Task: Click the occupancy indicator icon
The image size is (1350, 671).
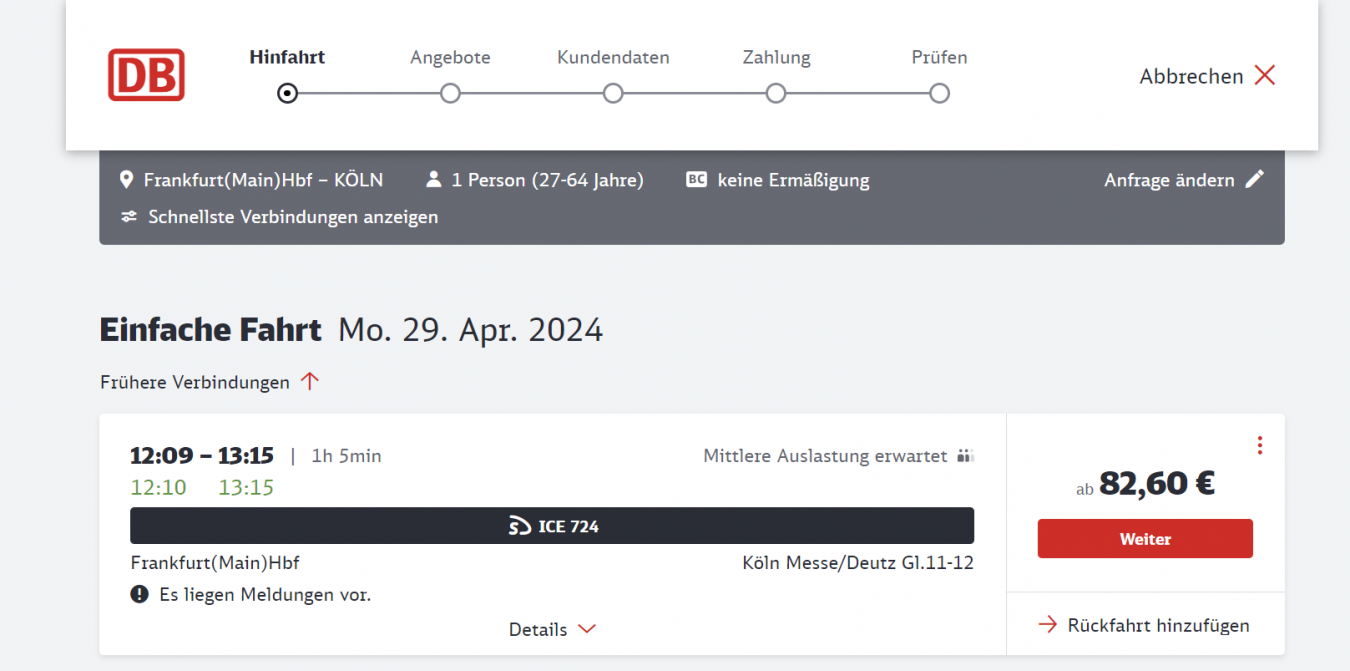Action: [965, 457]
